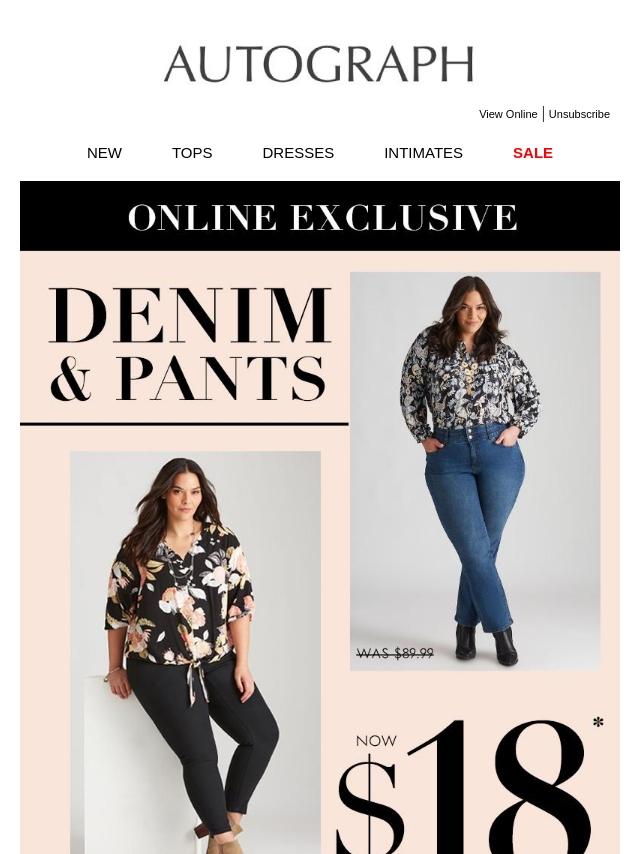Screen dimensions: 640x854
Task: Click the ONLINE EXCLUSIVE black banner
Action: (x=320, y=216)
